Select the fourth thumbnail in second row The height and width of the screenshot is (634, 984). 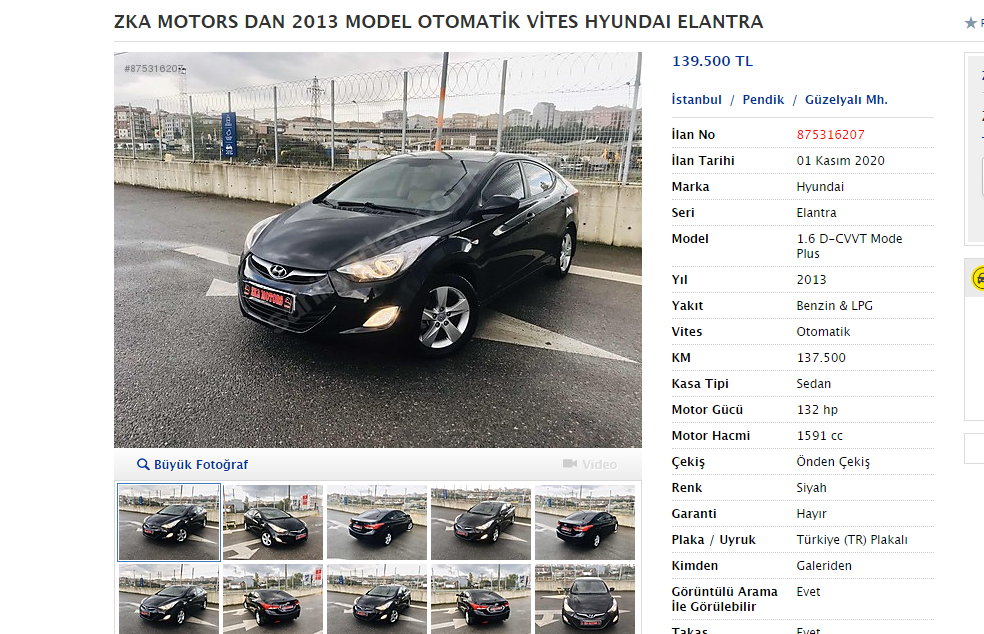[x=481, y=599]
